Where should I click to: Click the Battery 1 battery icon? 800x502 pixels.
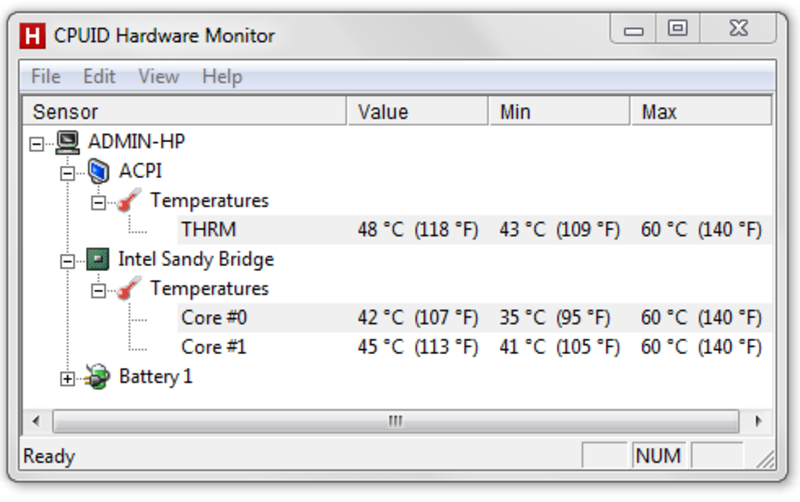[x=97, y=377]
